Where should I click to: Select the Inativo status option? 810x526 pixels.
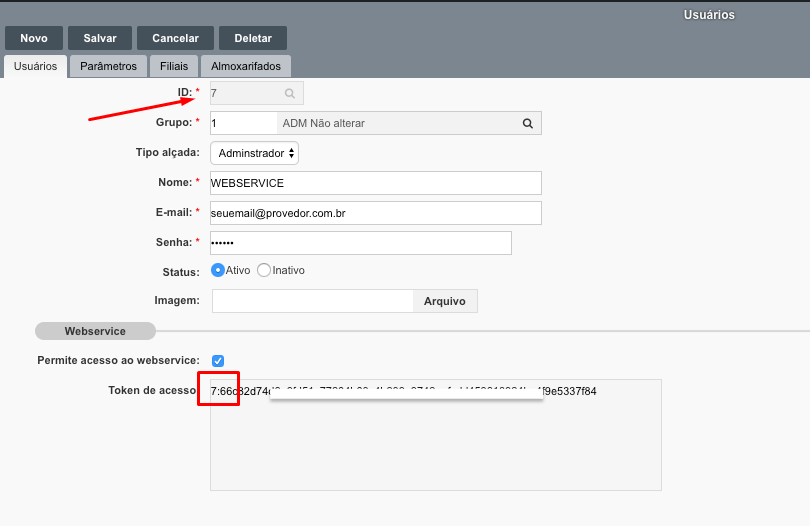point(264,270)
